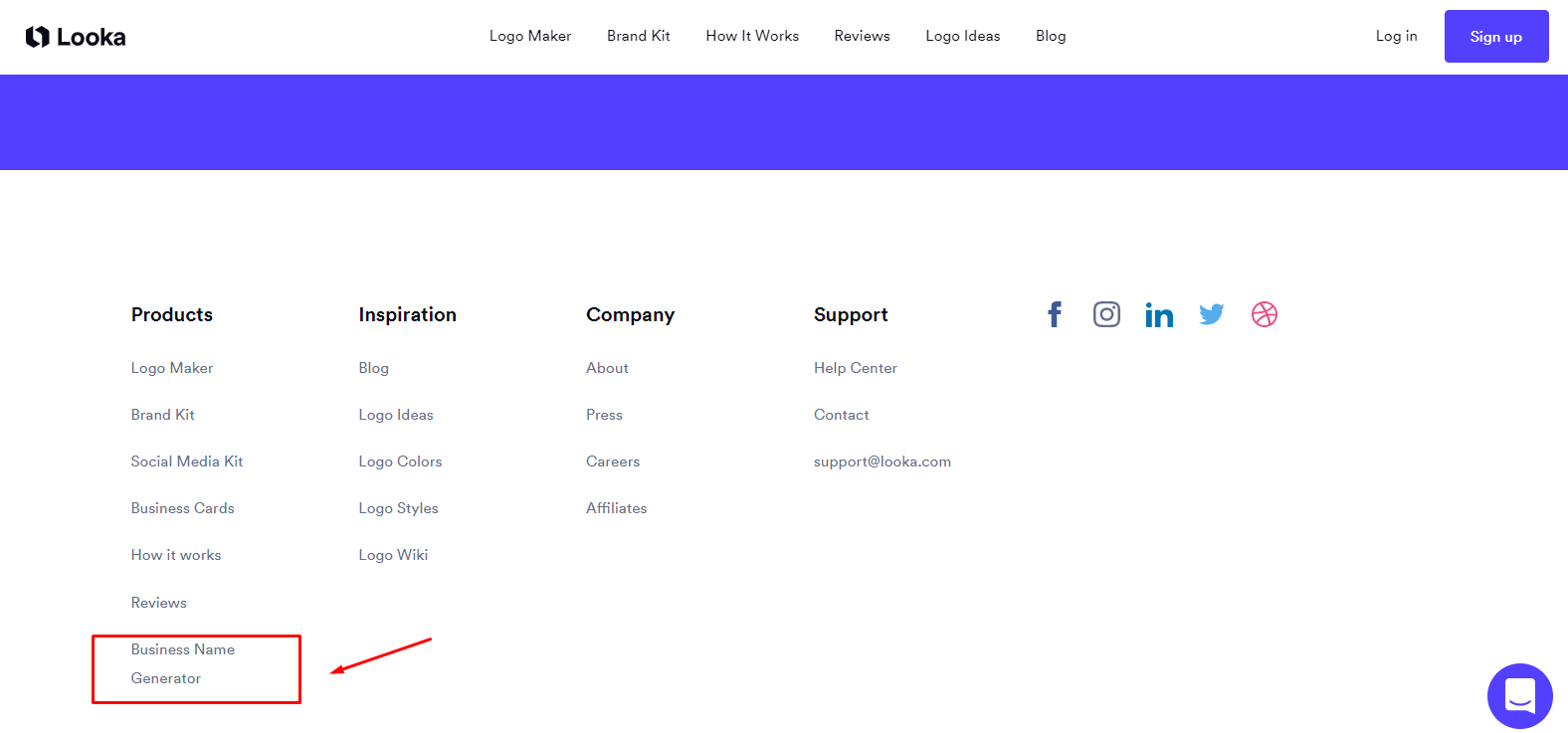Click the Support column heading

click(x=851, y=314)
